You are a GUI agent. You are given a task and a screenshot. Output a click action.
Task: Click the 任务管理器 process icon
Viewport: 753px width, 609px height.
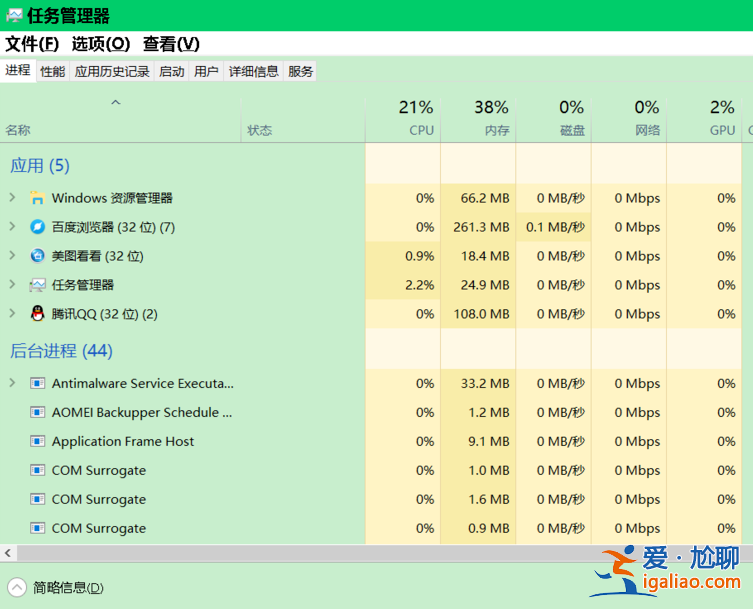pyautogui.click(x=37, y=285)
